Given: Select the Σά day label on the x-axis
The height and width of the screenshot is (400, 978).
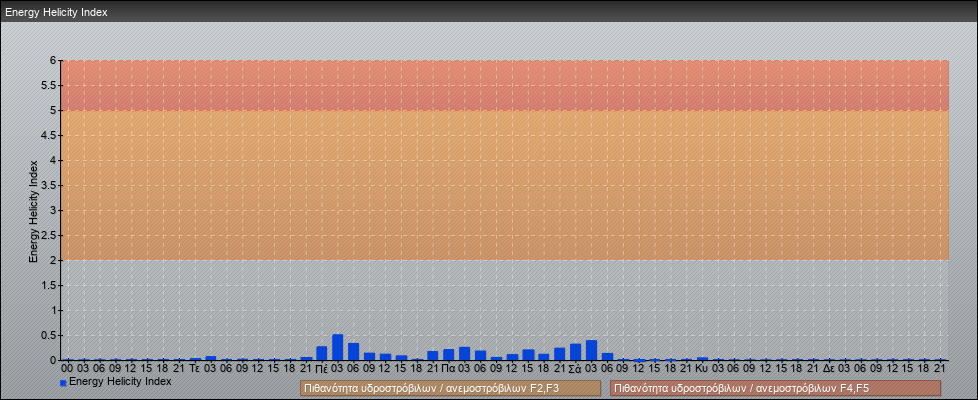Looking at the screenshot, I should click(575, 369).
